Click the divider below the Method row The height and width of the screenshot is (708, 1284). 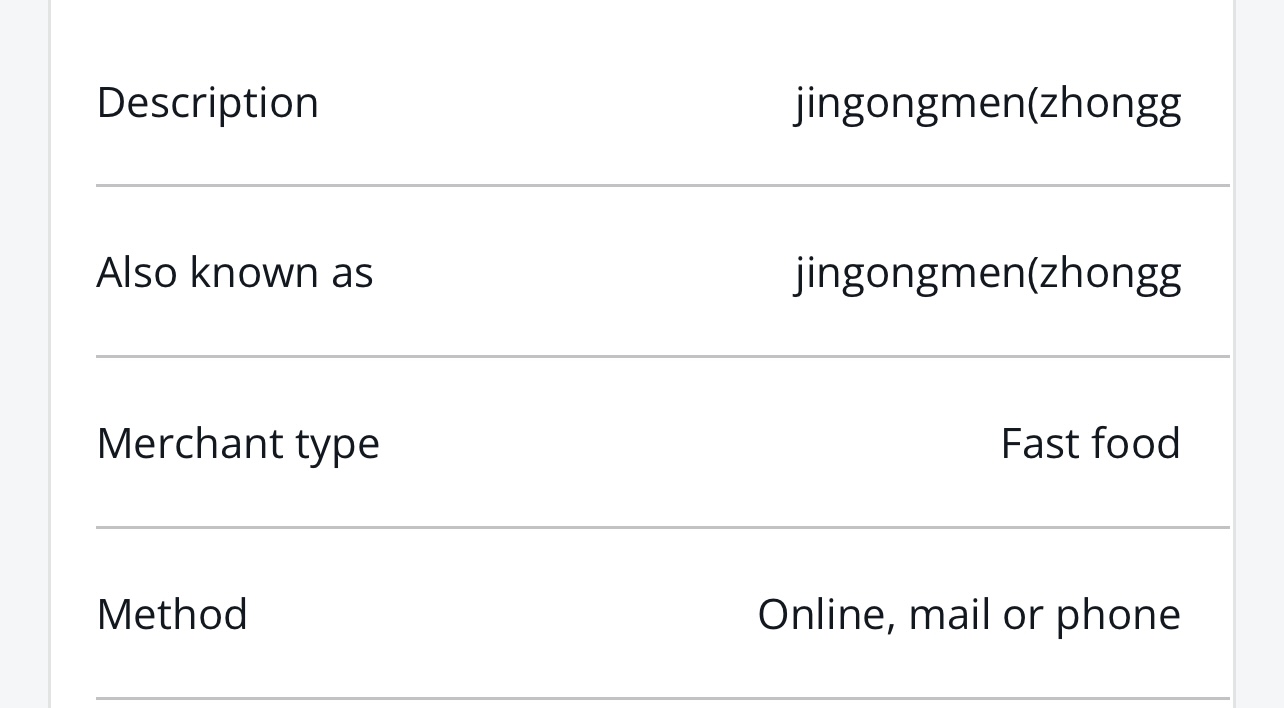point(663,698)
